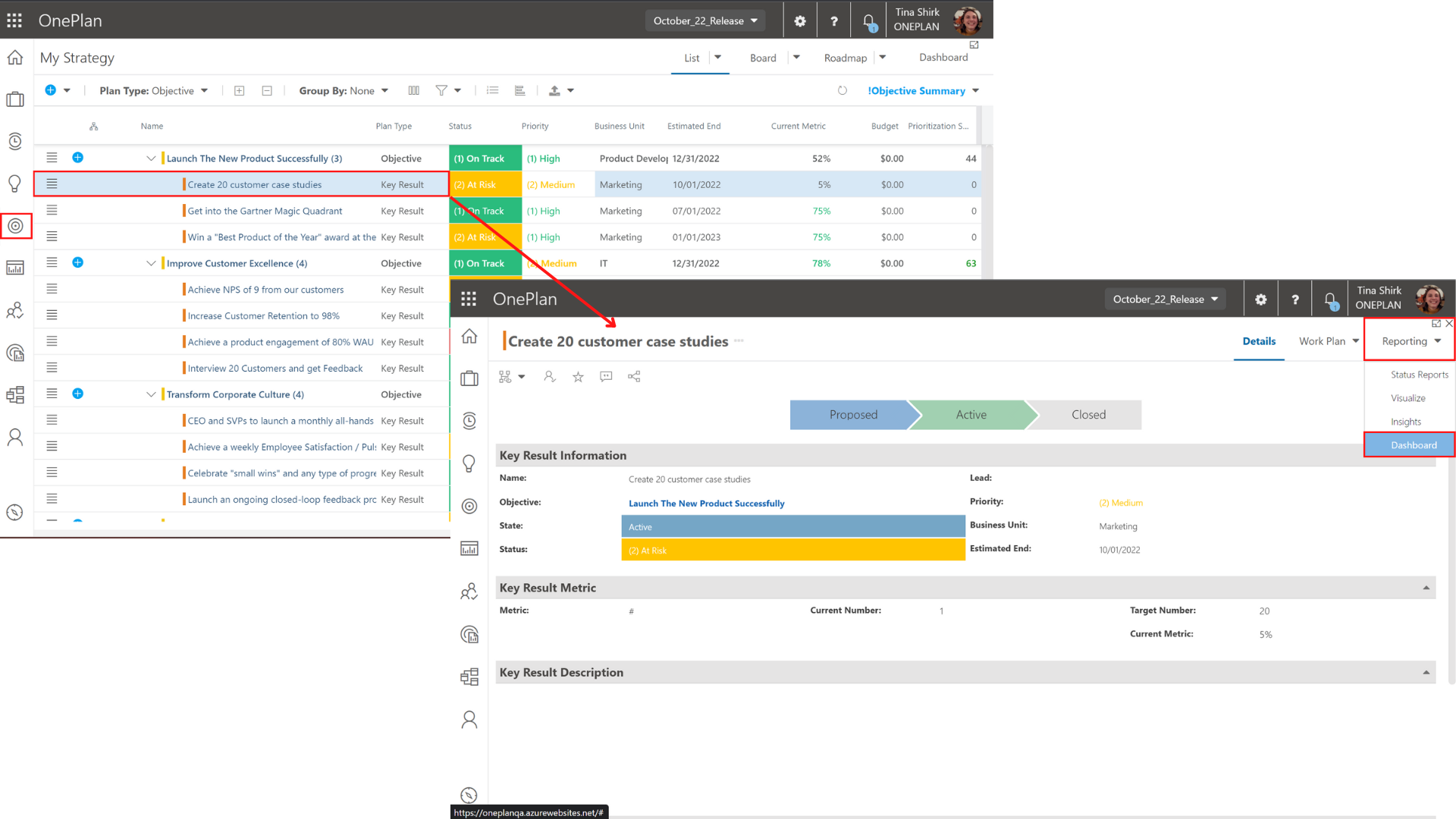Select Details tab in detail panel
This screenshot has height=819, width=1456.
[1259, 341]
